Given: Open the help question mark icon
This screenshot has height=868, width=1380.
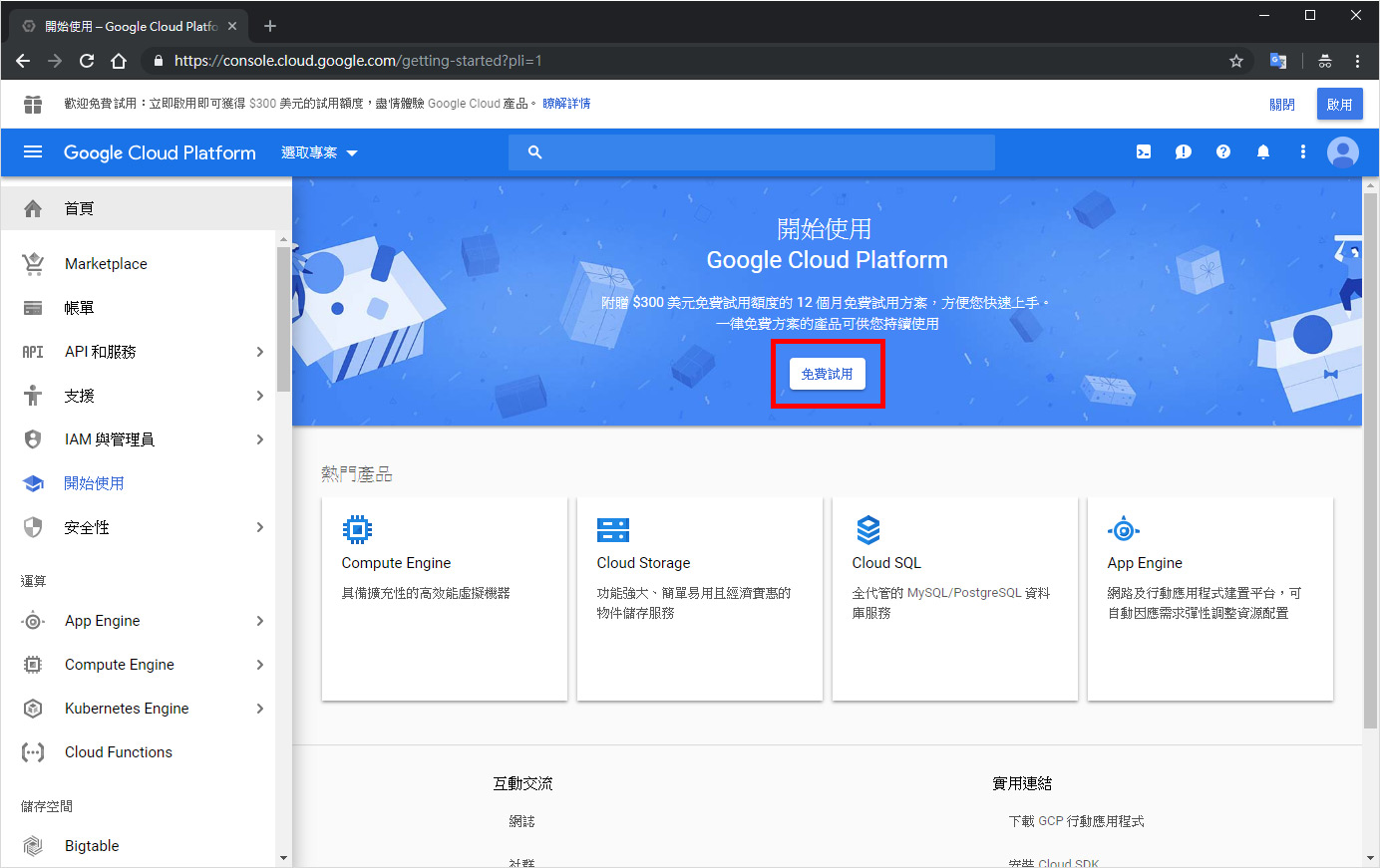Looking at the screenshot, I should 1223,151.
